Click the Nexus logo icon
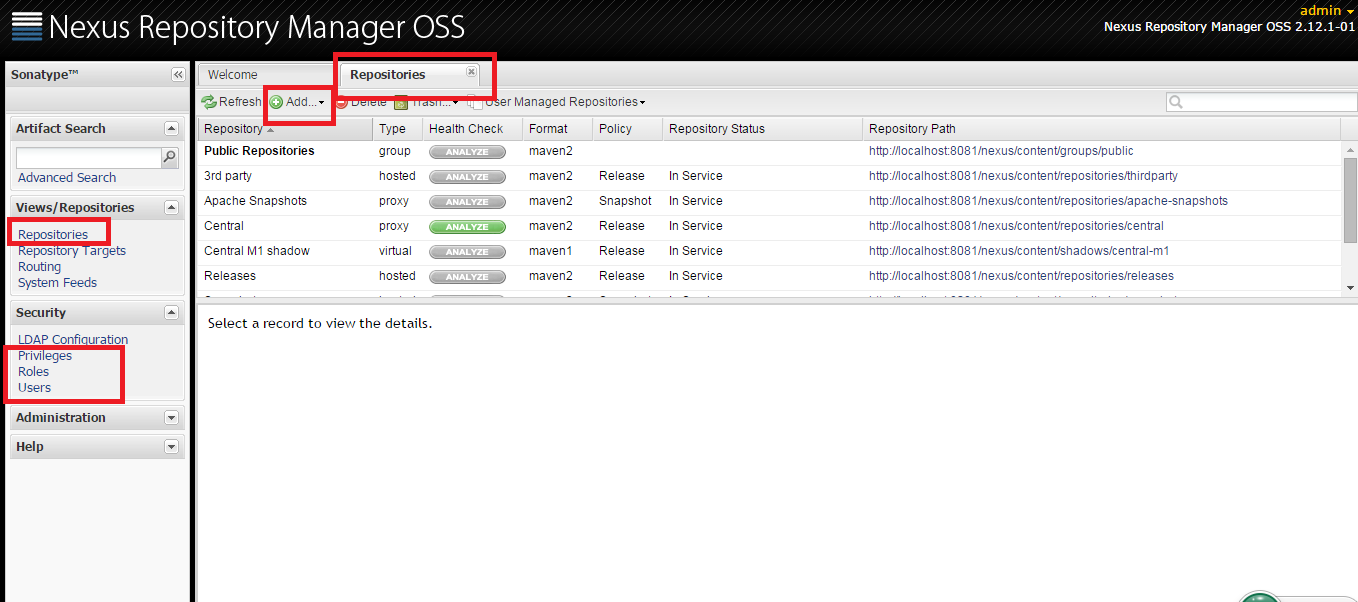The height and width of the screenshot is (602, 1358). click(x=26, y=25)
